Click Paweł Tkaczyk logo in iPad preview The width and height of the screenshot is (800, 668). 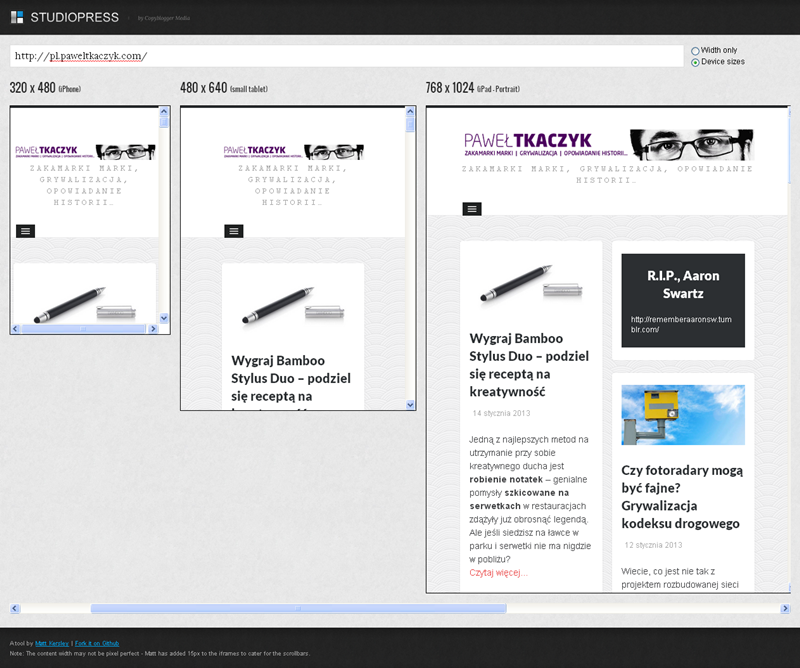pyautogui.click(x=608, y=144)
